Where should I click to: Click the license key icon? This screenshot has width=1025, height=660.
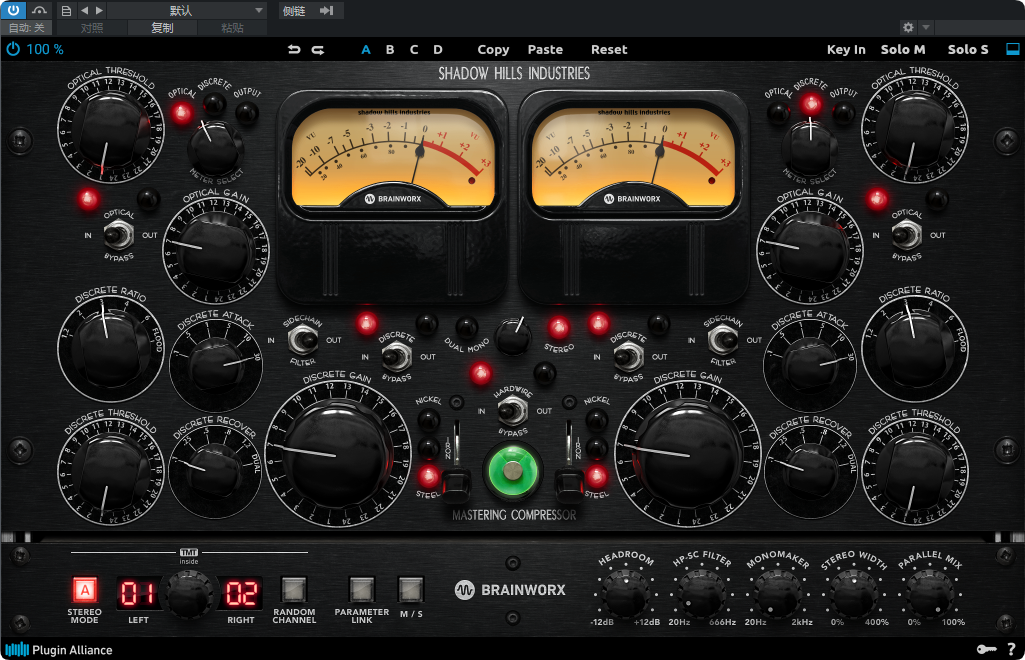[x=986, y=649]
